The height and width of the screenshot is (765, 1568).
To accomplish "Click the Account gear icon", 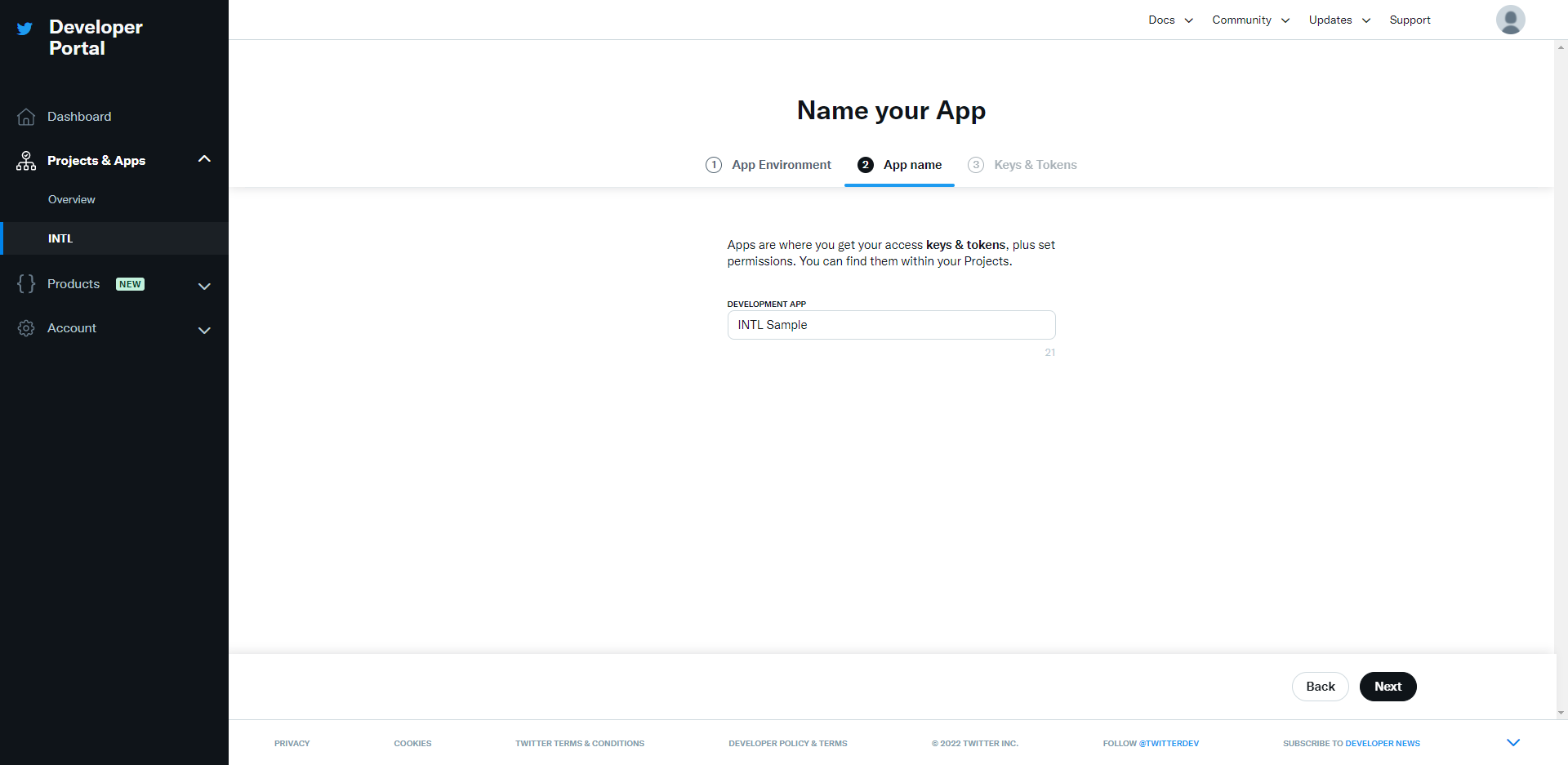I will point(25,327).
